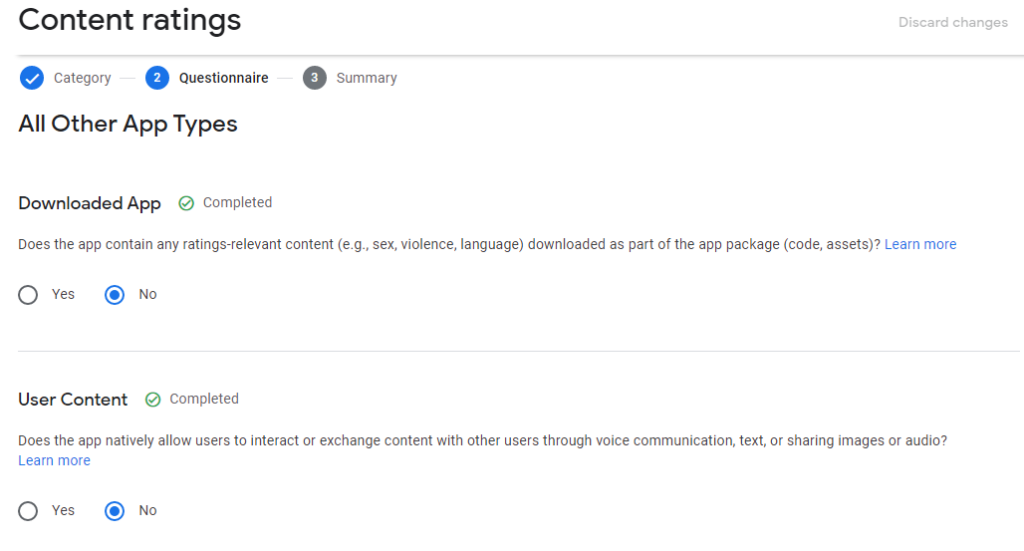This screenshot has height=551, width=1024.
Task: Open Learn more link in User Content question
Action: point(54,461)
